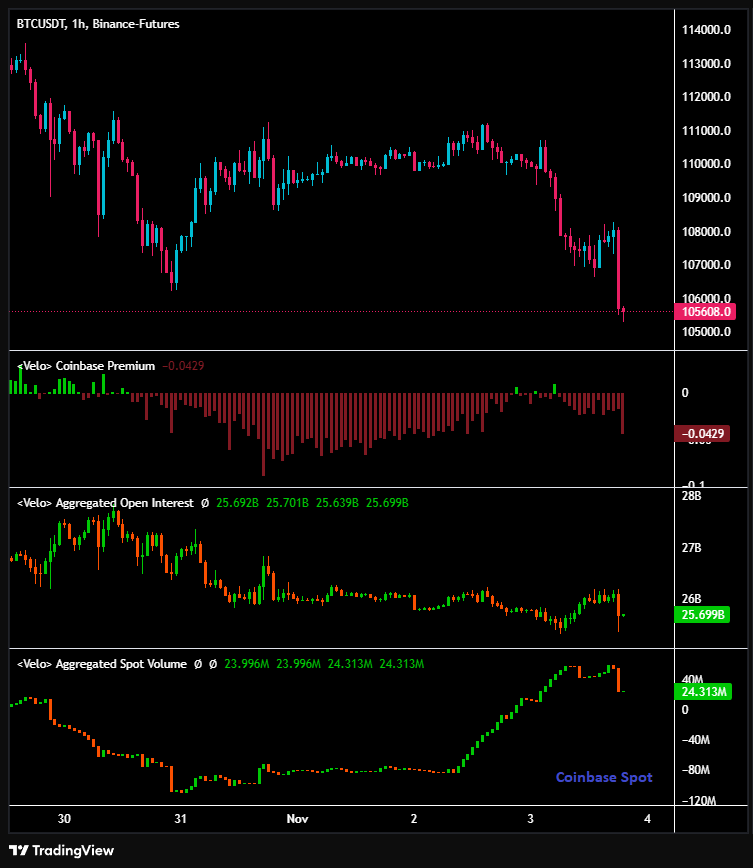Click the BTCUSDT symbol title
753x868 pixels.
98,24
